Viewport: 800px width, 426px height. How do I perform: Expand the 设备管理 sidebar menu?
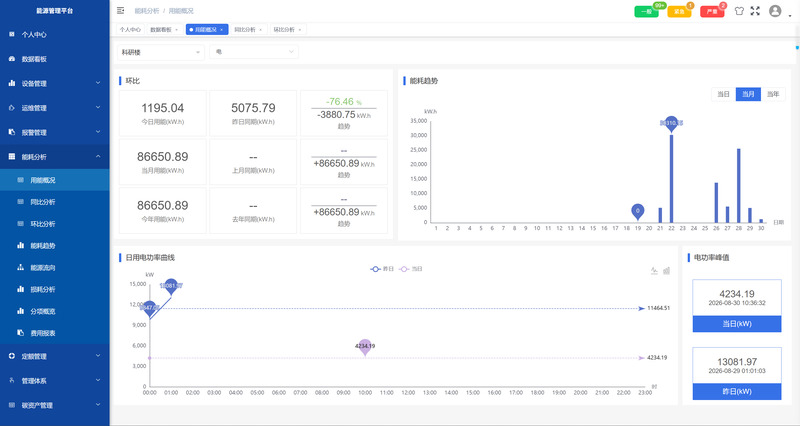[x=55, y=83]
